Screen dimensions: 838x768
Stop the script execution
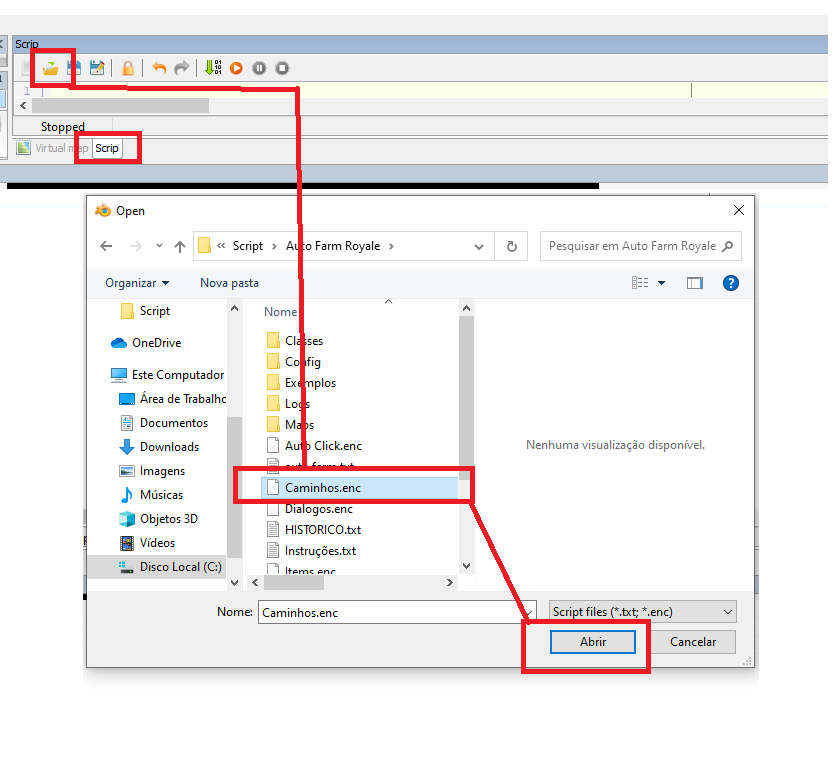click(282, 68)
